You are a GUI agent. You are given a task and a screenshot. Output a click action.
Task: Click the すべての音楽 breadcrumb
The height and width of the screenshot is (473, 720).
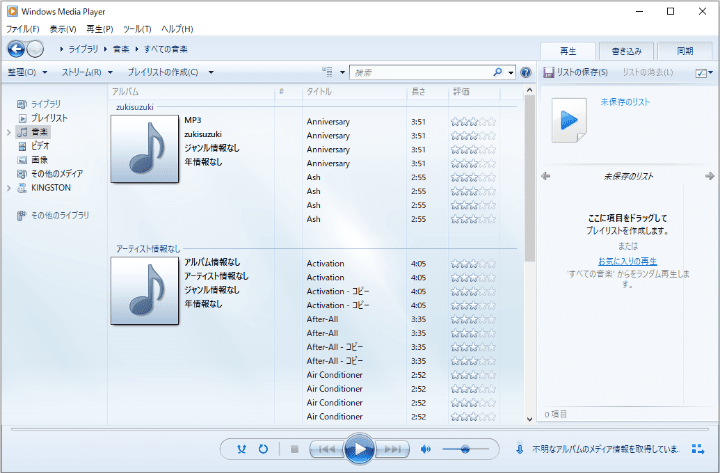pyautogui.click(x=165, y=49)
